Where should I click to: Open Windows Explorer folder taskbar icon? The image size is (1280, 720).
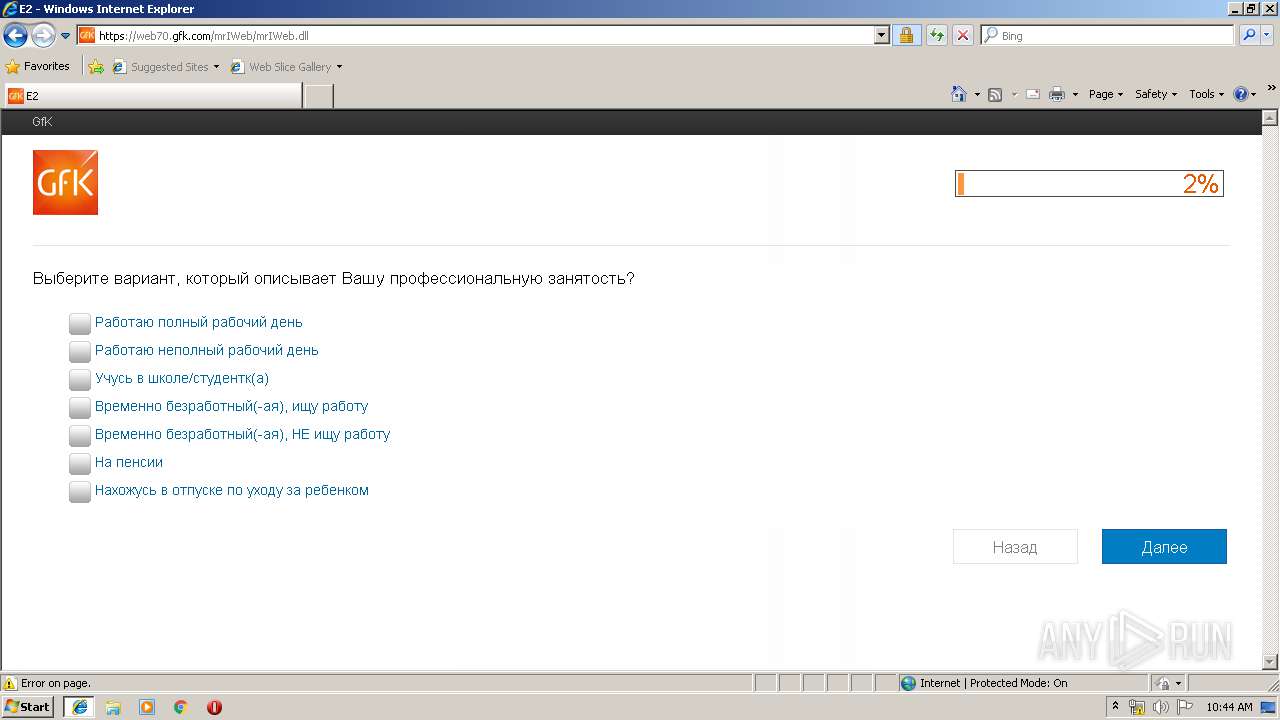(113, 707)
